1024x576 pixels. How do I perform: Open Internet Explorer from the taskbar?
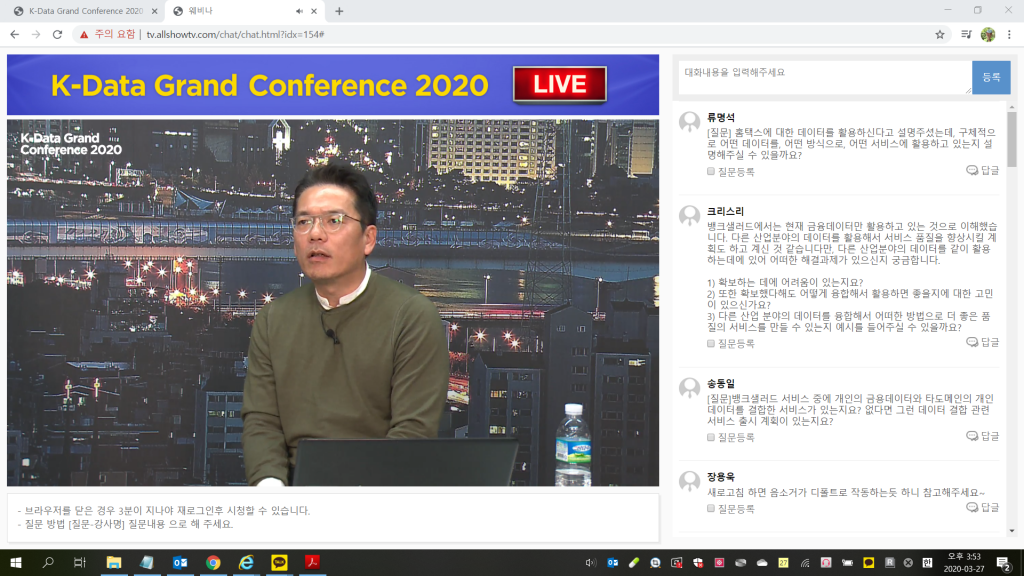point(246,562)
